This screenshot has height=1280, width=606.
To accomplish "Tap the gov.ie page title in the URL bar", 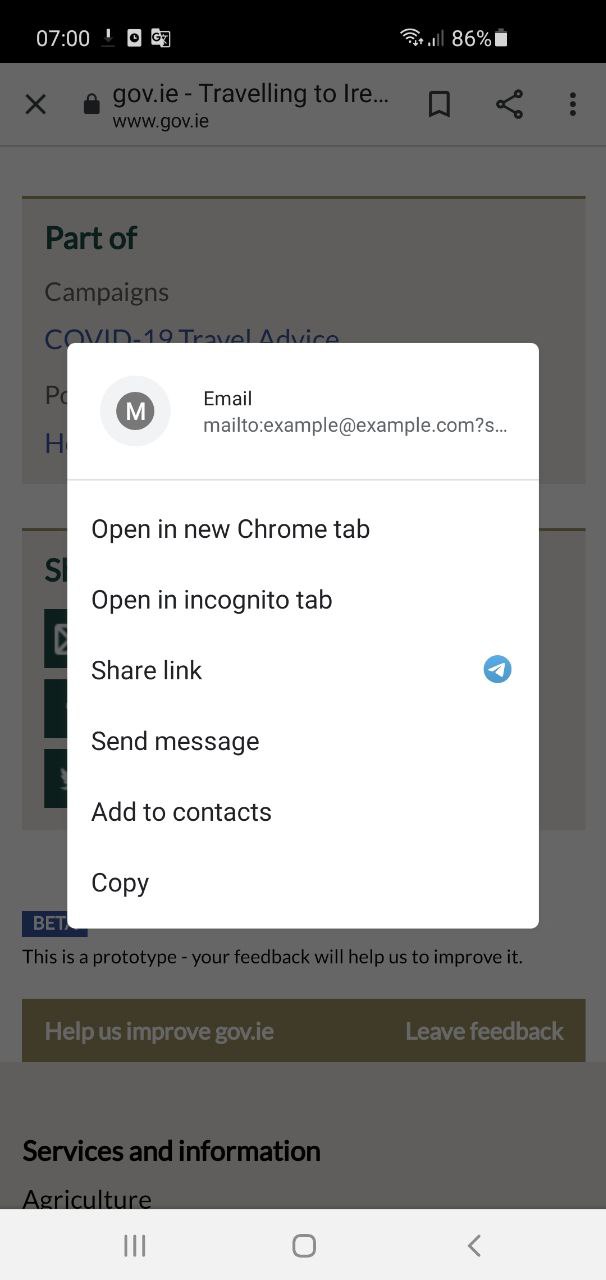I will (x=250, y=93).
